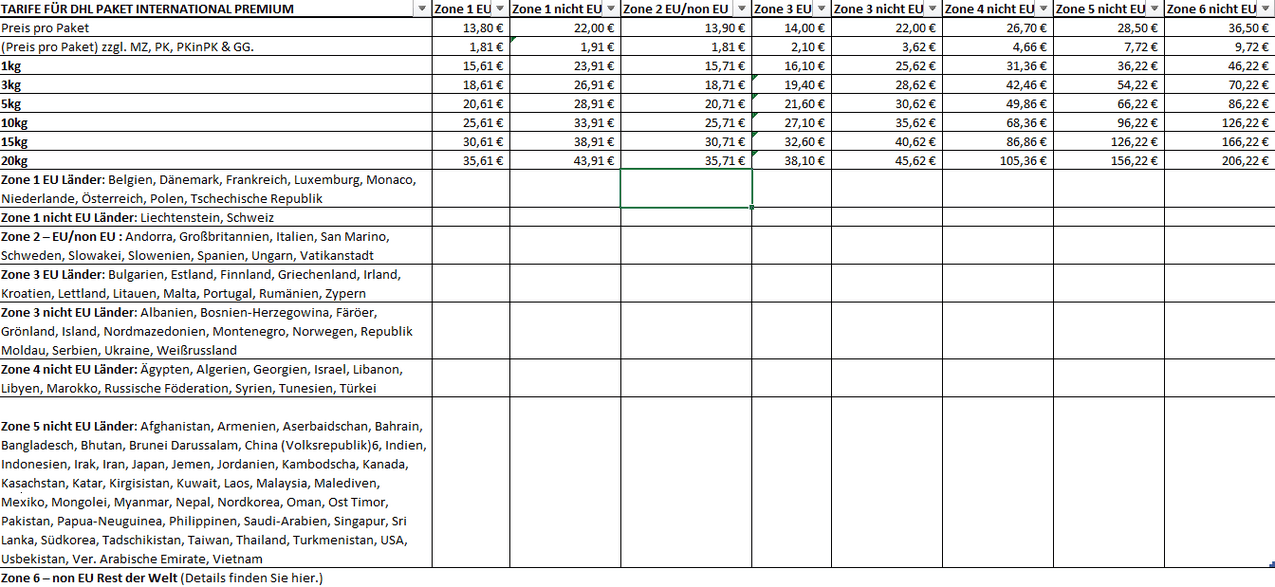This screenshot has height=587, width=1275.
Task: Select the 38,10 € price in the 20kg row
Action: tap(792, 161)
